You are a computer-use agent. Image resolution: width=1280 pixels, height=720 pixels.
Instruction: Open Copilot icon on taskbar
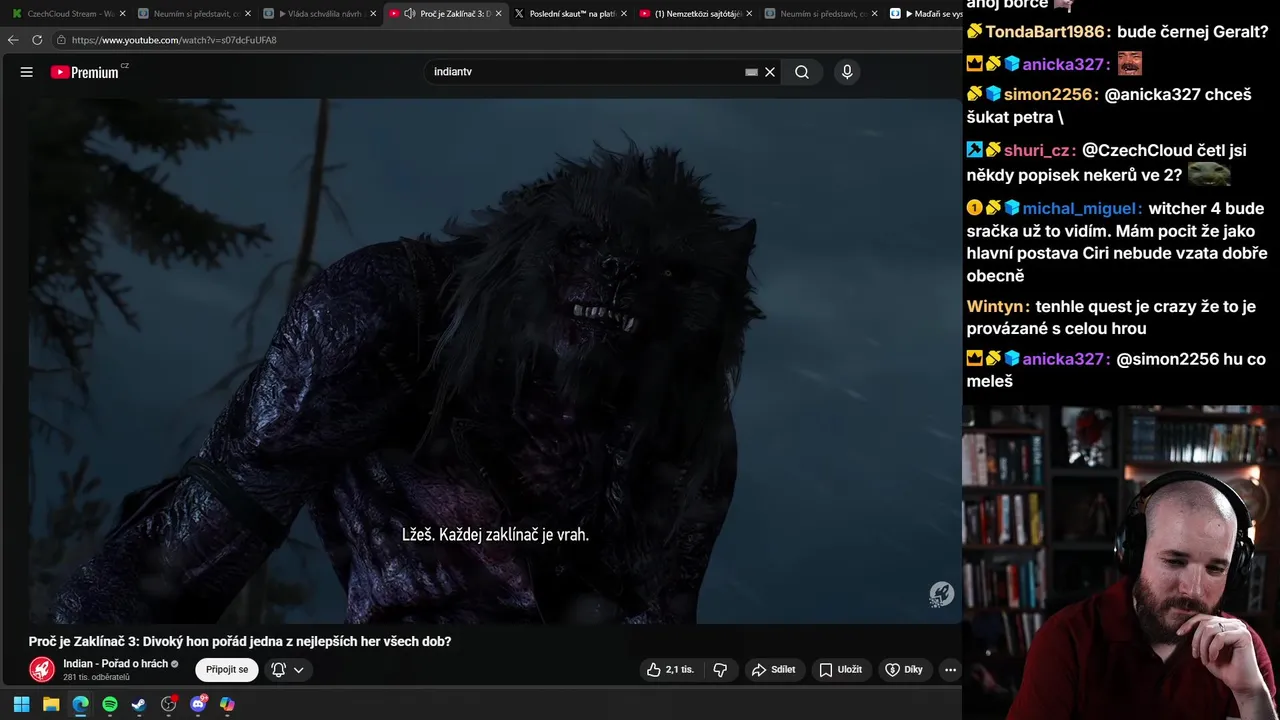pos(227,704)
